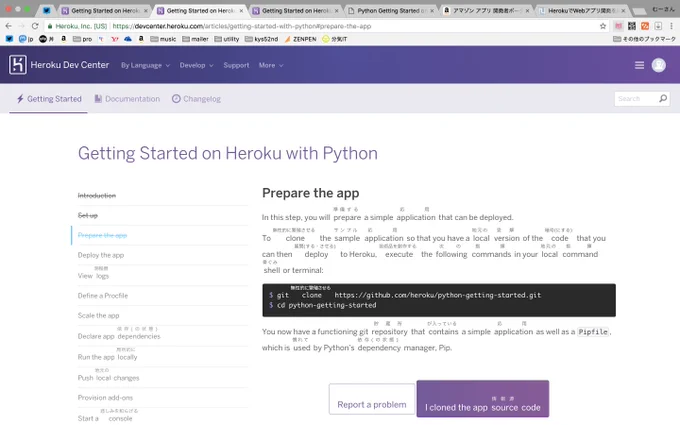Viewport: 680px width, 425px height.
Task: Click the OneDrive cloud bookmark icon
Action: click(128, 39)
